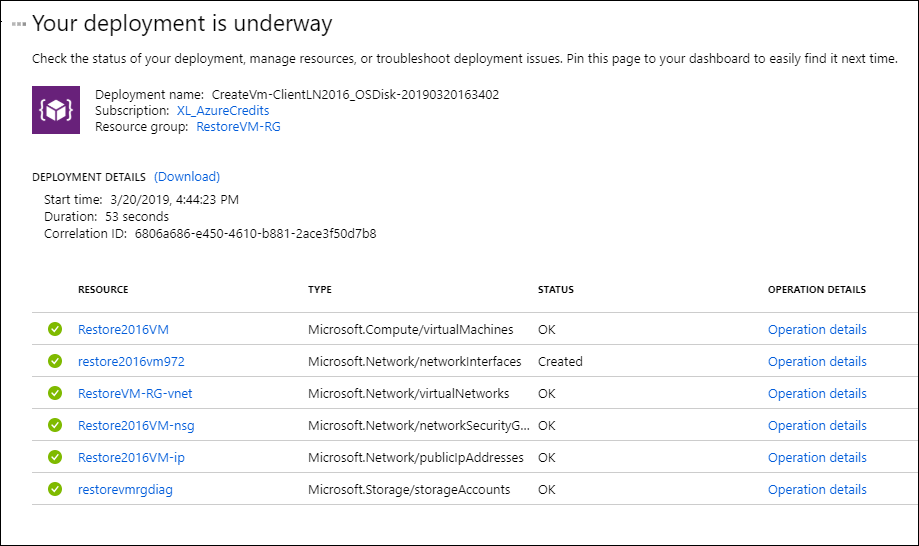The width and height of the screenshot is (919, 546).
Task: Click the green check icon beside Restore2016VM-ip
Action: [x=55, y=457]
